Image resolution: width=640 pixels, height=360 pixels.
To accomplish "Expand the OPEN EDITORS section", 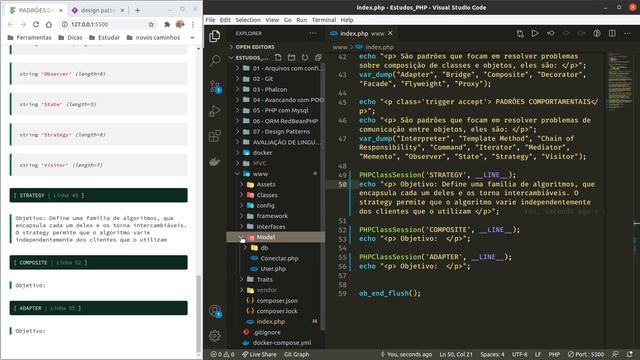I will [x=255, y=47].
